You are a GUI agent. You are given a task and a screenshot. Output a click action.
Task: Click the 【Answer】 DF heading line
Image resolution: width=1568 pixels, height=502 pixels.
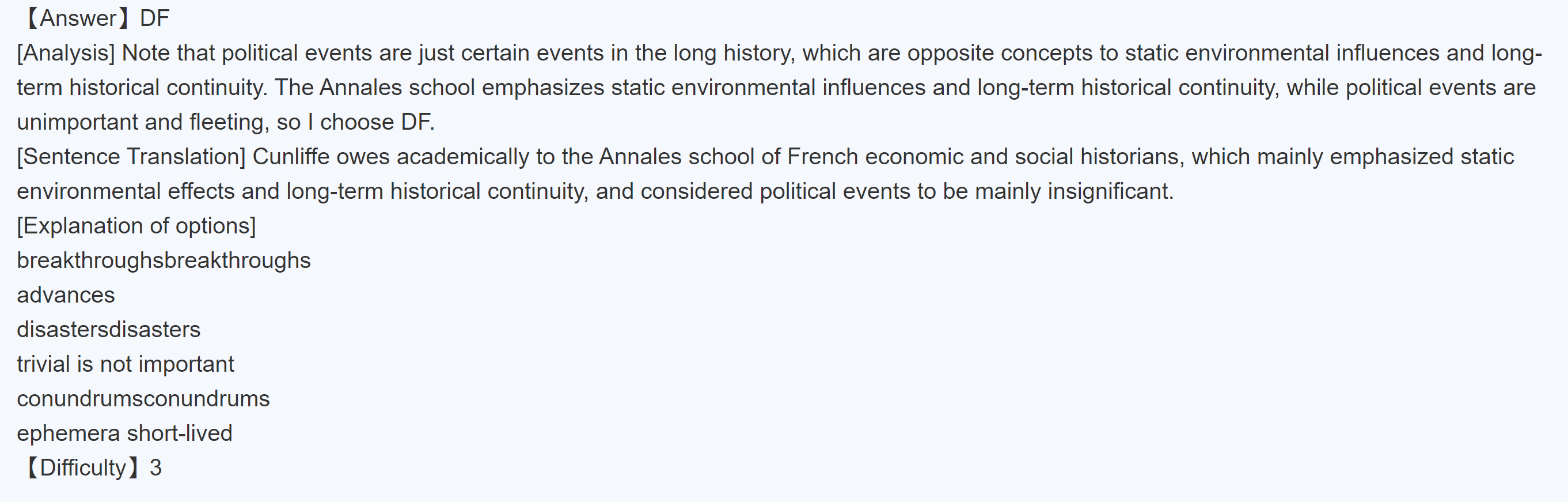click(96, 18)
